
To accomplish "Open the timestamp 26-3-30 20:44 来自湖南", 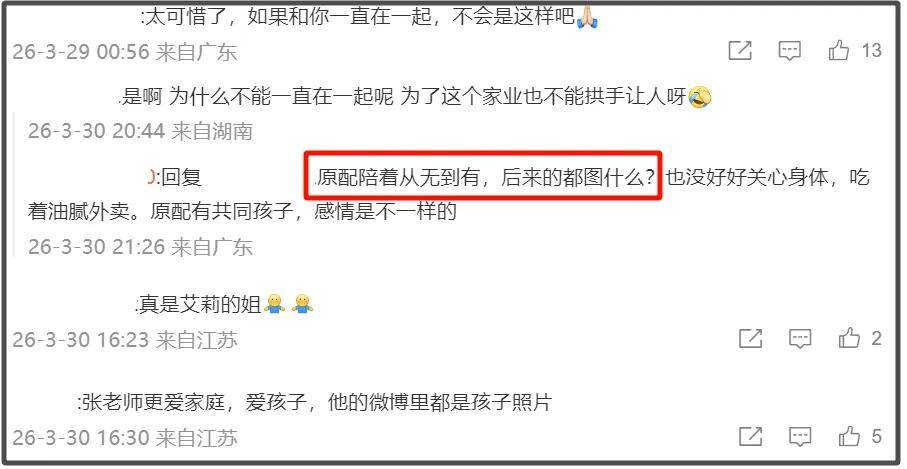I will (141, 131).
